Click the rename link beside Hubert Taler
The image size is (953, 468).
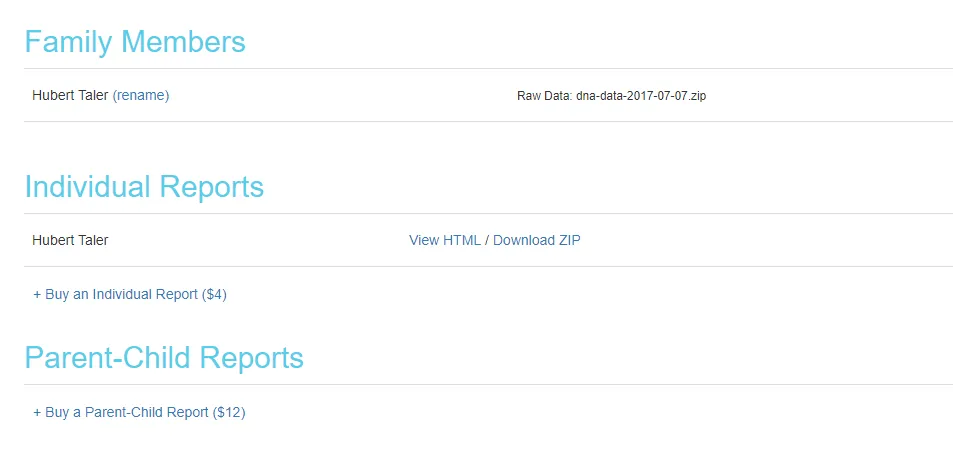pyautogui.click(x=140, y=95)
